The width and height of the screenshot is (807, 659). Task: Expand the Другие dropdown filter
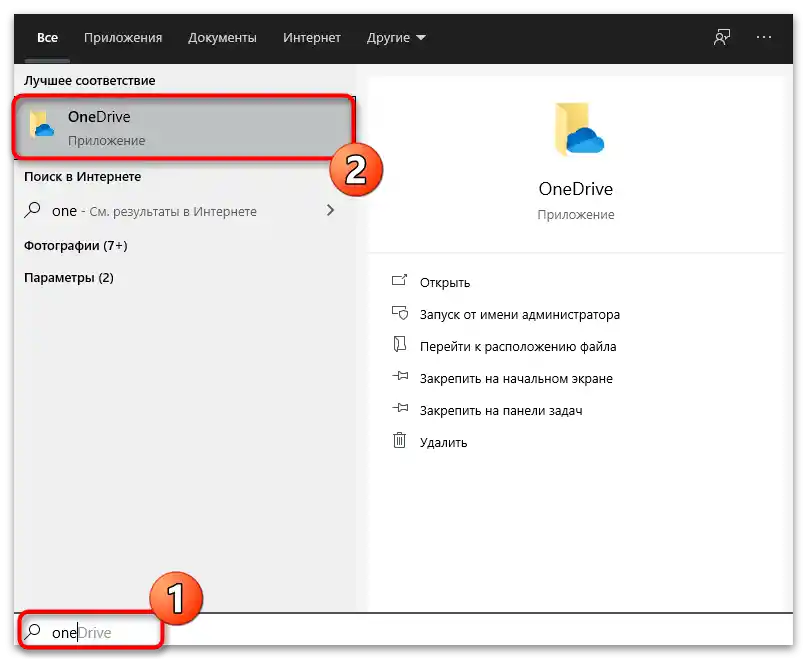[396, 38]
